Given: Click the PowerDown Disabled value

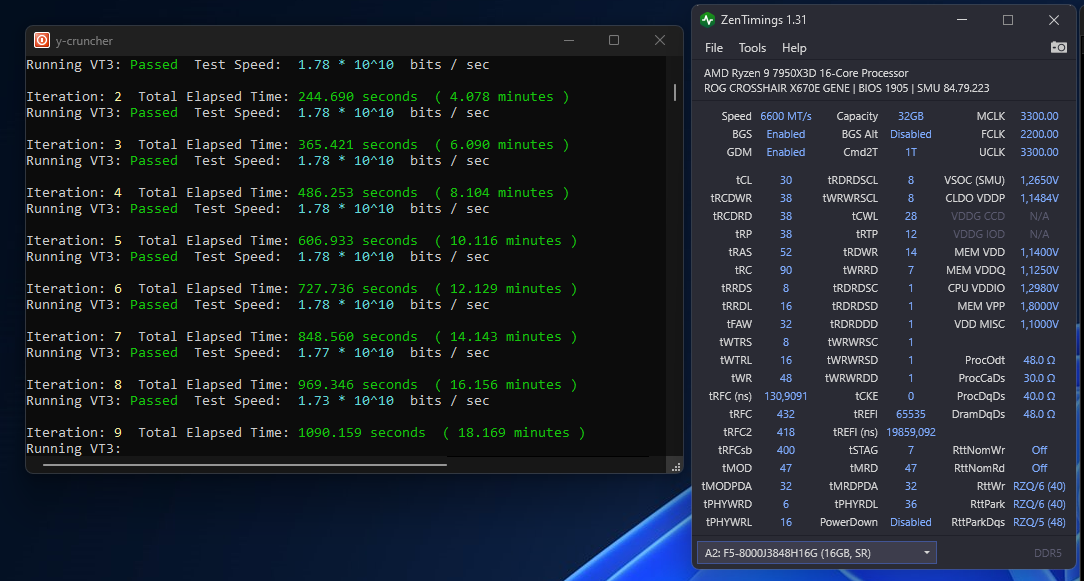Looking at the screenshot, I should (910, 522).
